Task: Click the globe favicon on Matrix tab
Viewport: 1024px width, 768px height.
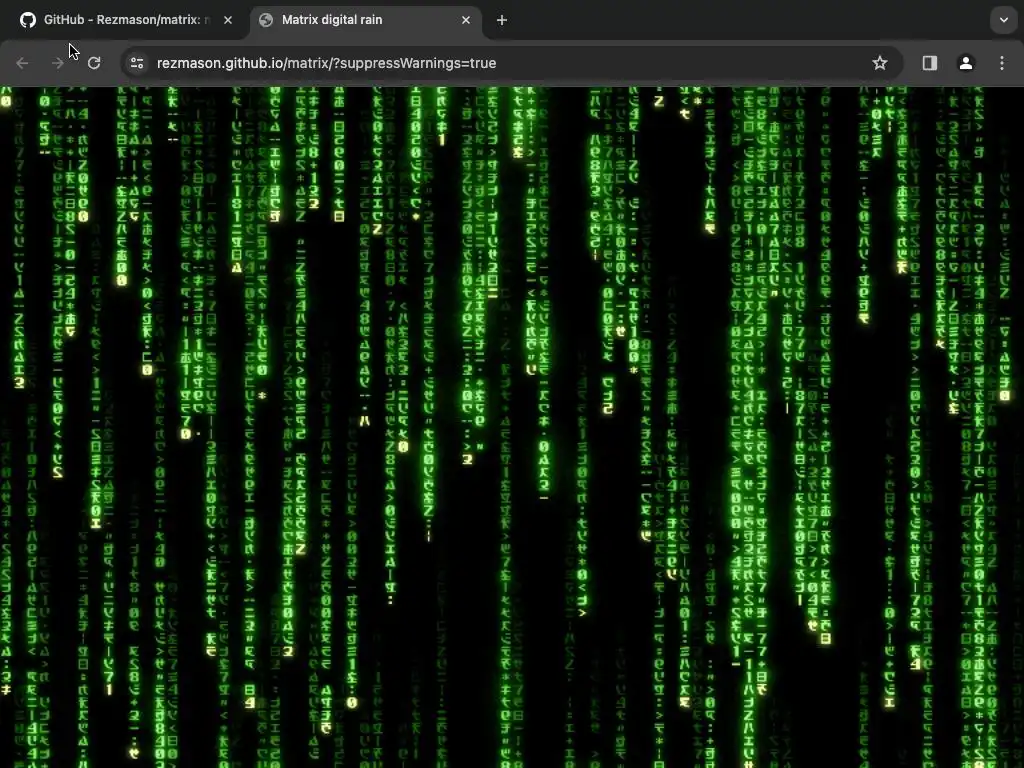Action: [266, 20]
